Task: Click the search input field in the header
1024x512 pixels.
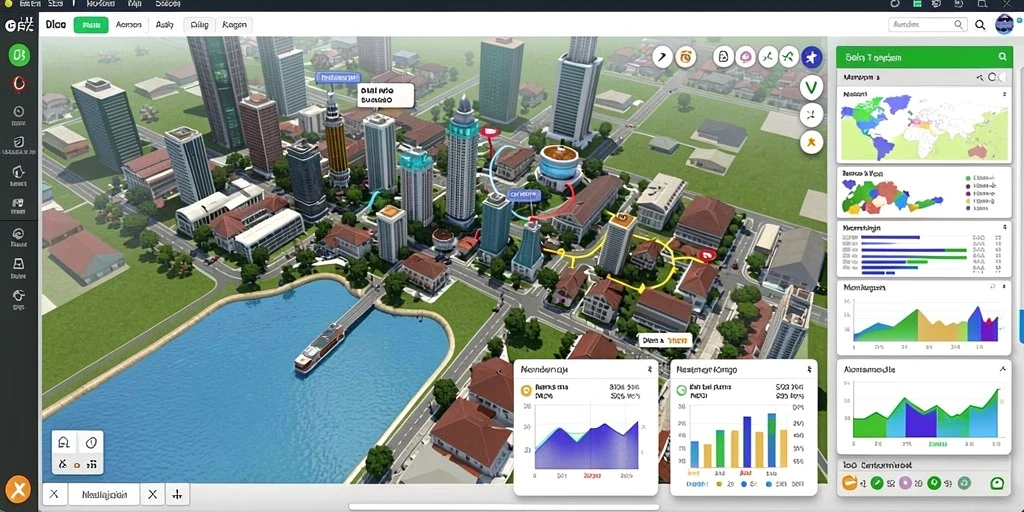Action: pos(927,25)
